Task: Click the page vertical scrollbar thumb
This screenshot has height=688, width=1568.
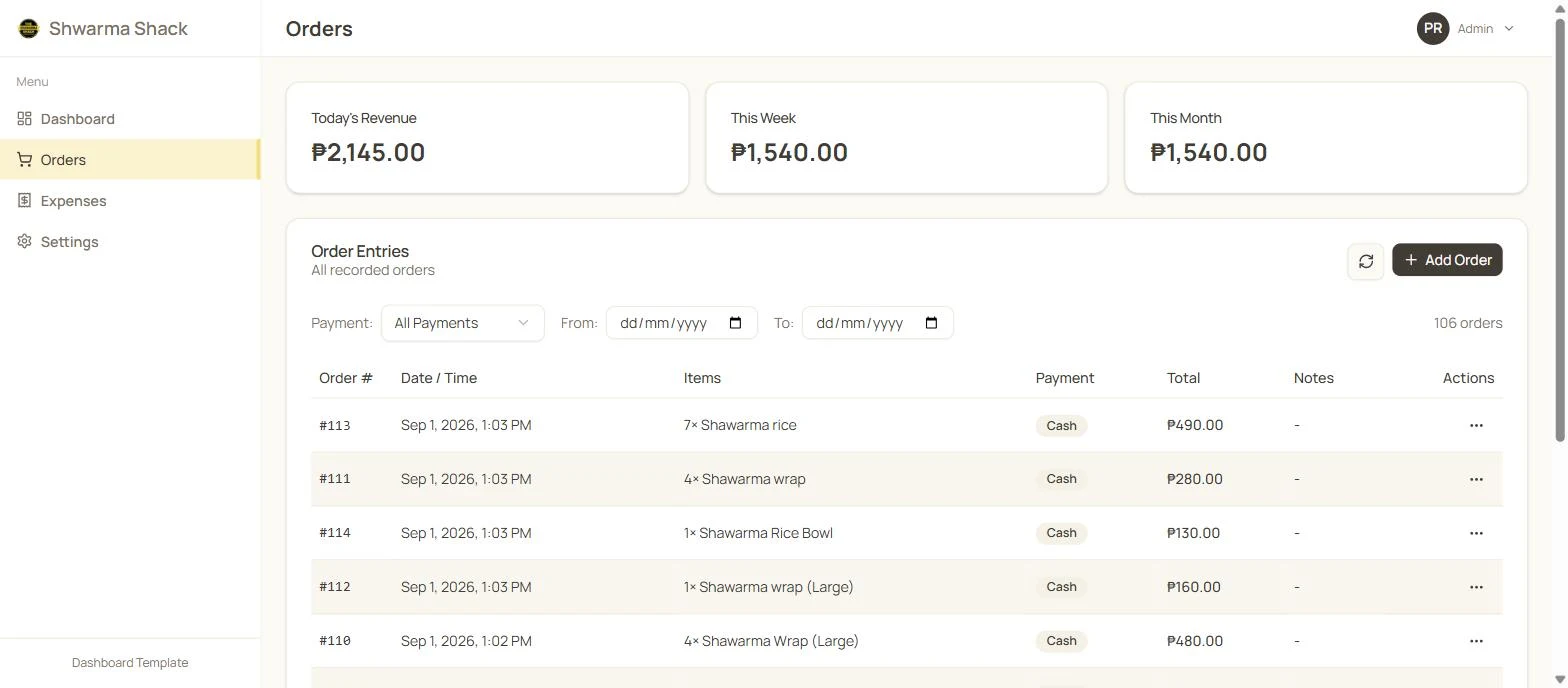Action: point(1559,229)
